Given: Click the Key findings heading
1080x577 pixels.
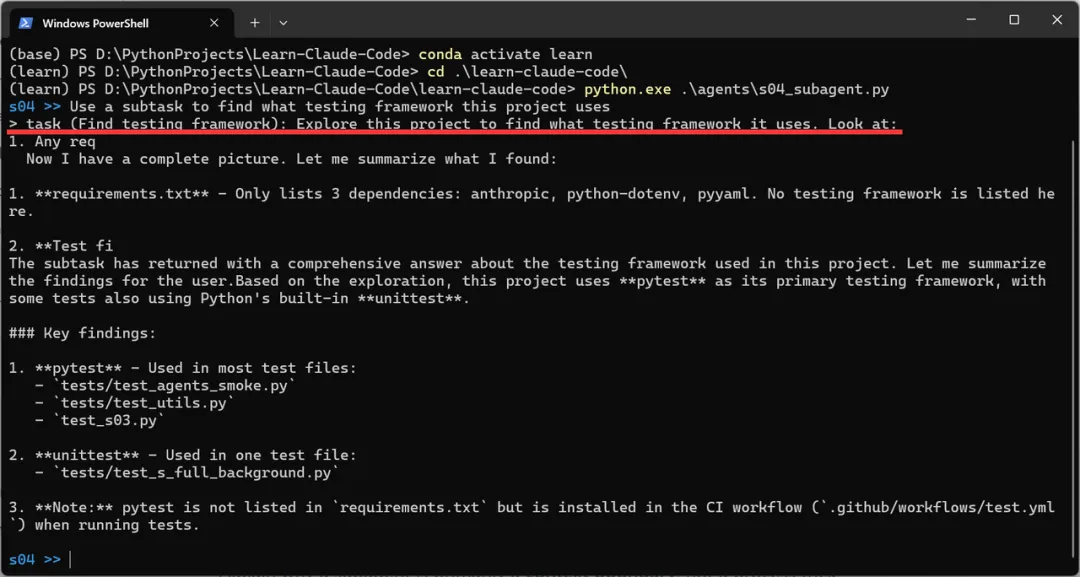Looking at the screenshot, I should (x=83, y=333).
